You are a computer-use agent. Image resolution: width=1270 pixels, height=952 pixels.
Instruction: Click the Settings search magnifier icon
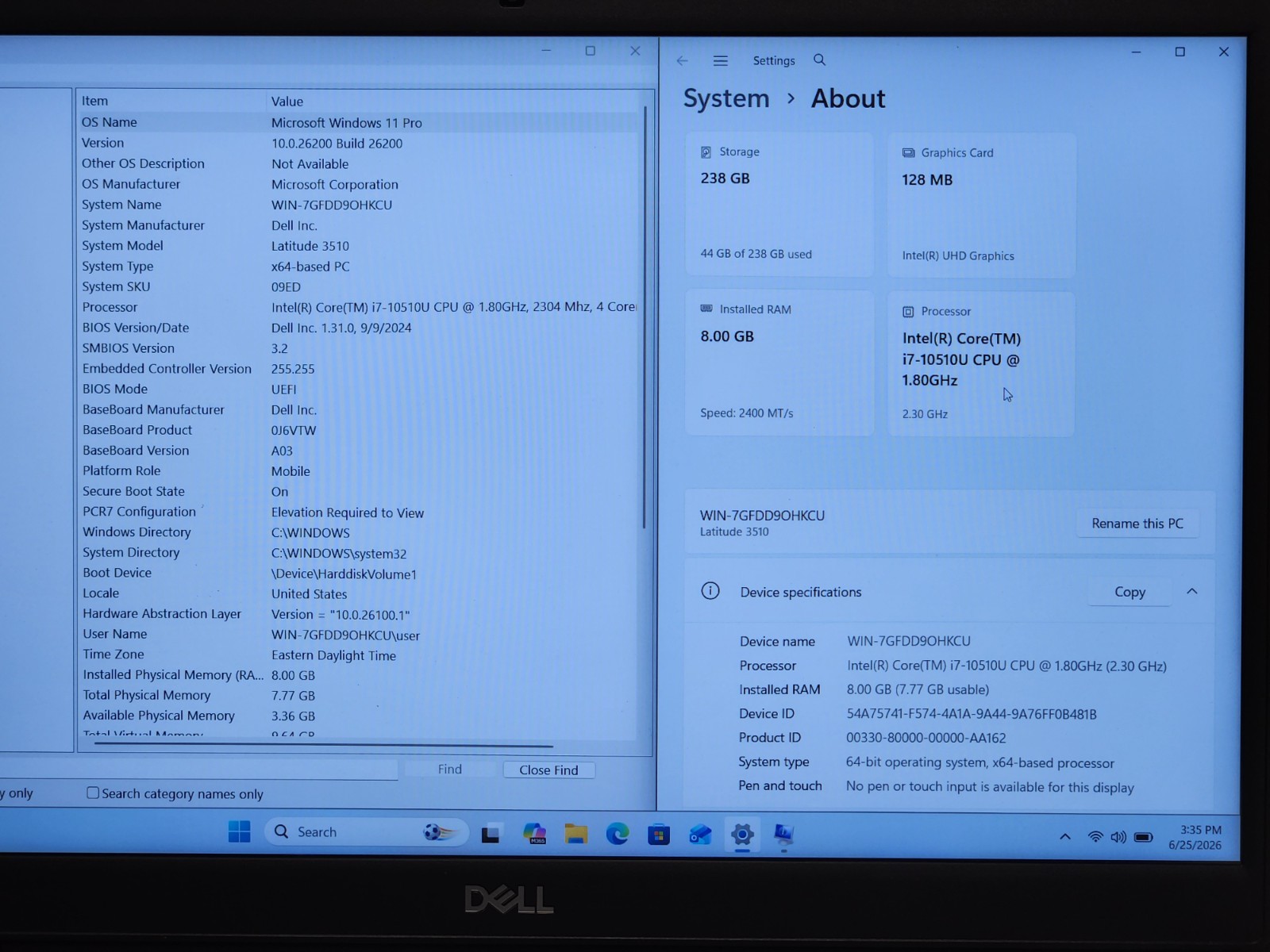tap(819, 60)
